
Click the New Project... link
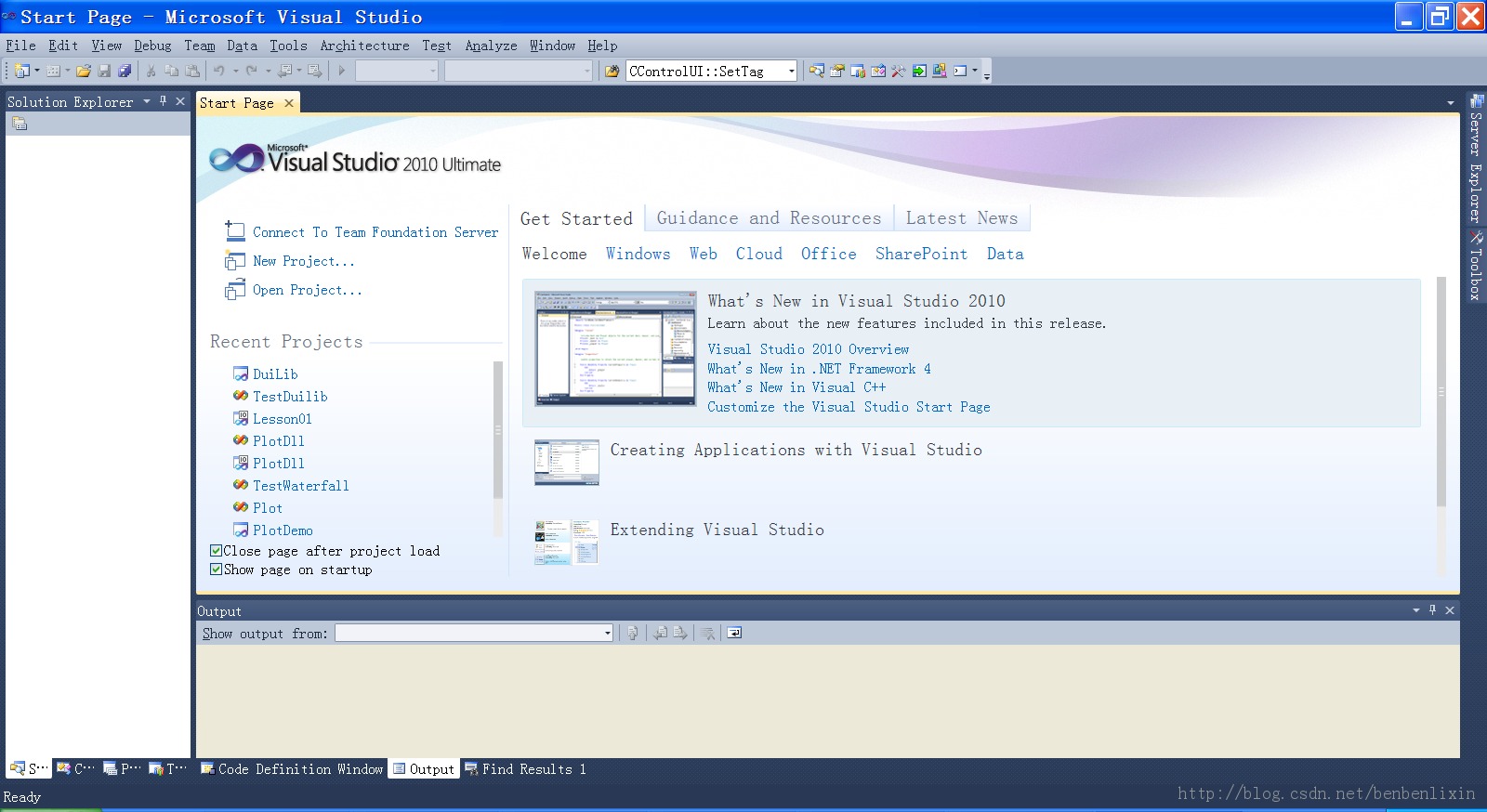coord(304,261)
